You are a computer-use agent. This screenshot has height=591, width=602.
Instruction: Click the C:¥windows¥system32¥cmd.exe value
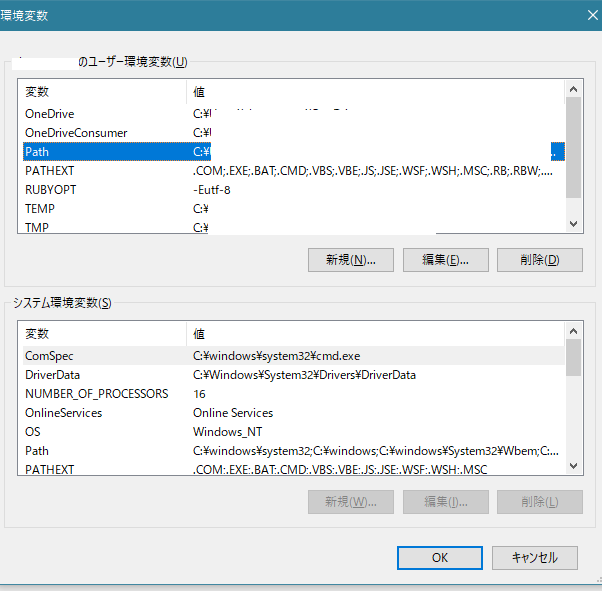click(x=276, y=356)
